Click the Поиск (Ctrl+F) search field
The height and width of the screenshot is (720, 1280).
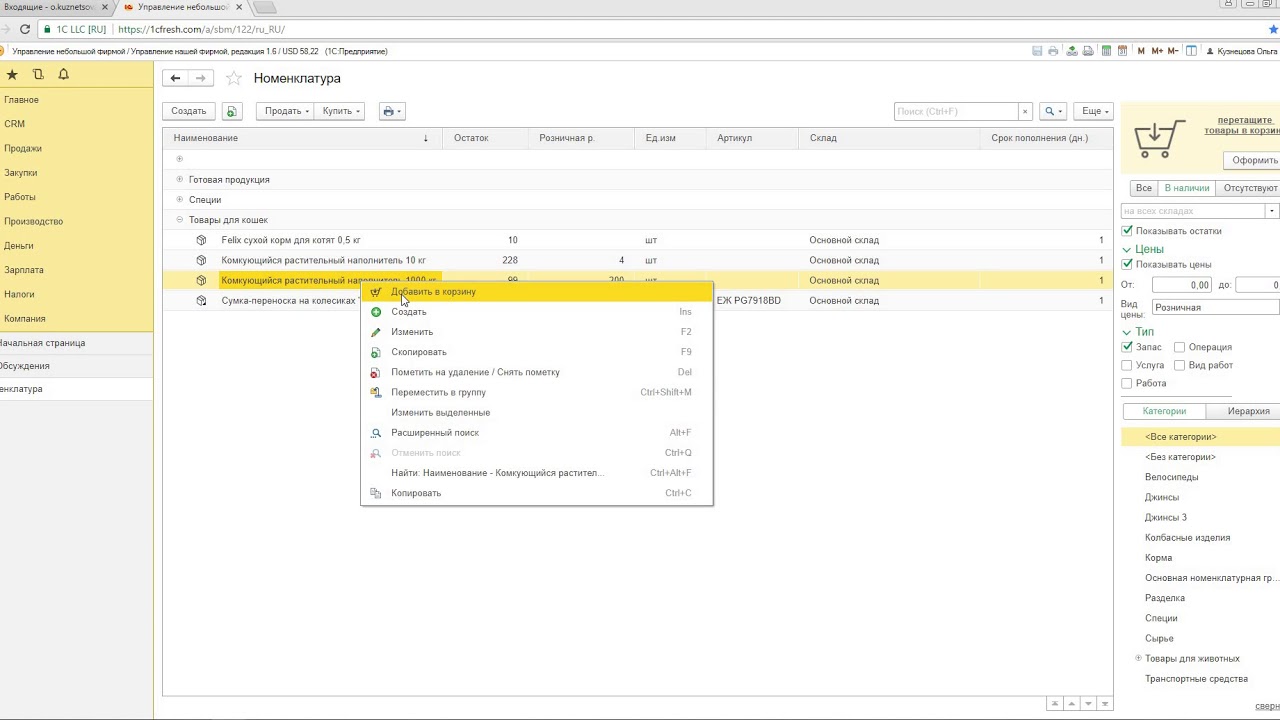956,111
